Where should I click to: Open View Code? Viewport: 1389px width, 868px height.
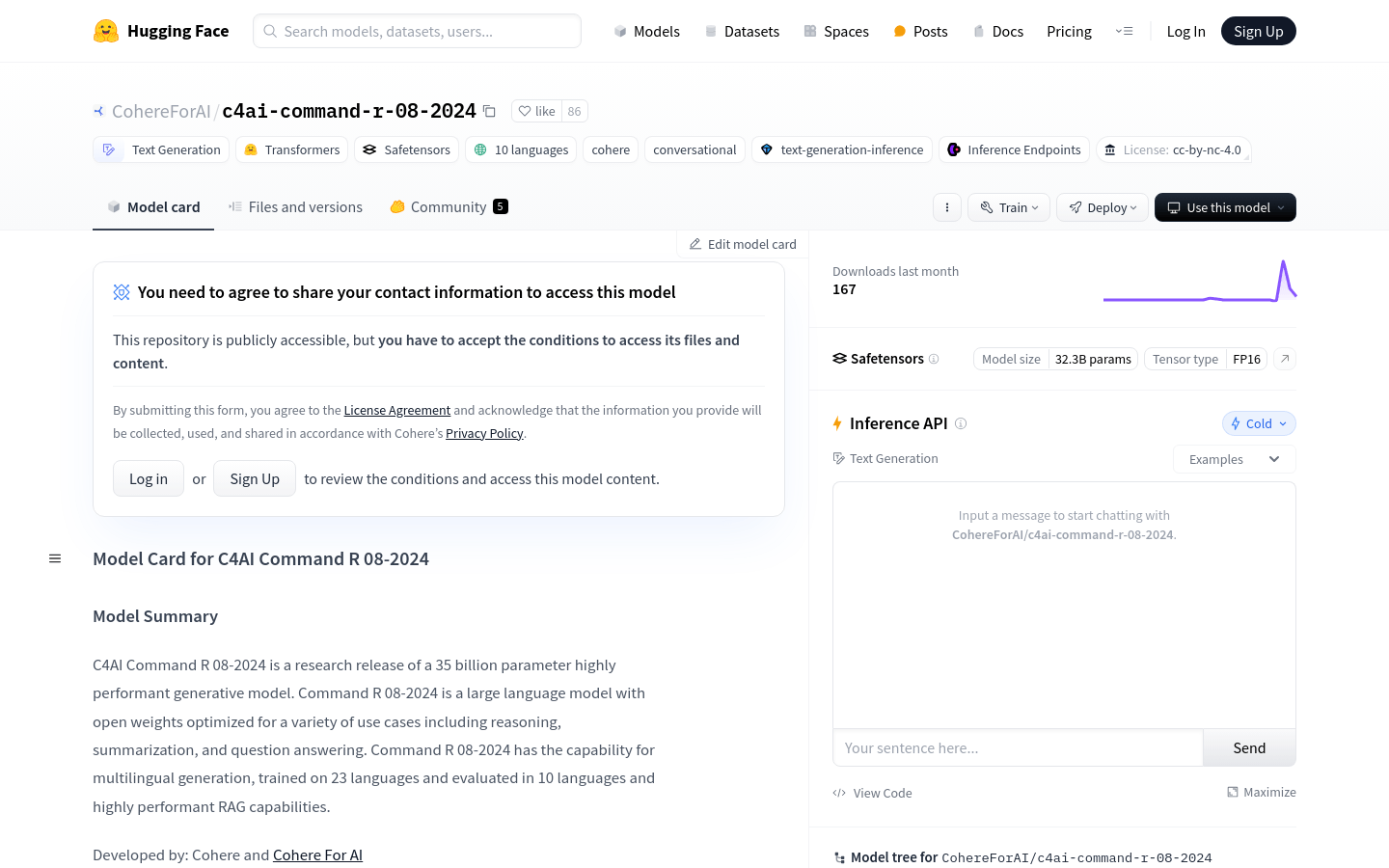coord(872,793)
